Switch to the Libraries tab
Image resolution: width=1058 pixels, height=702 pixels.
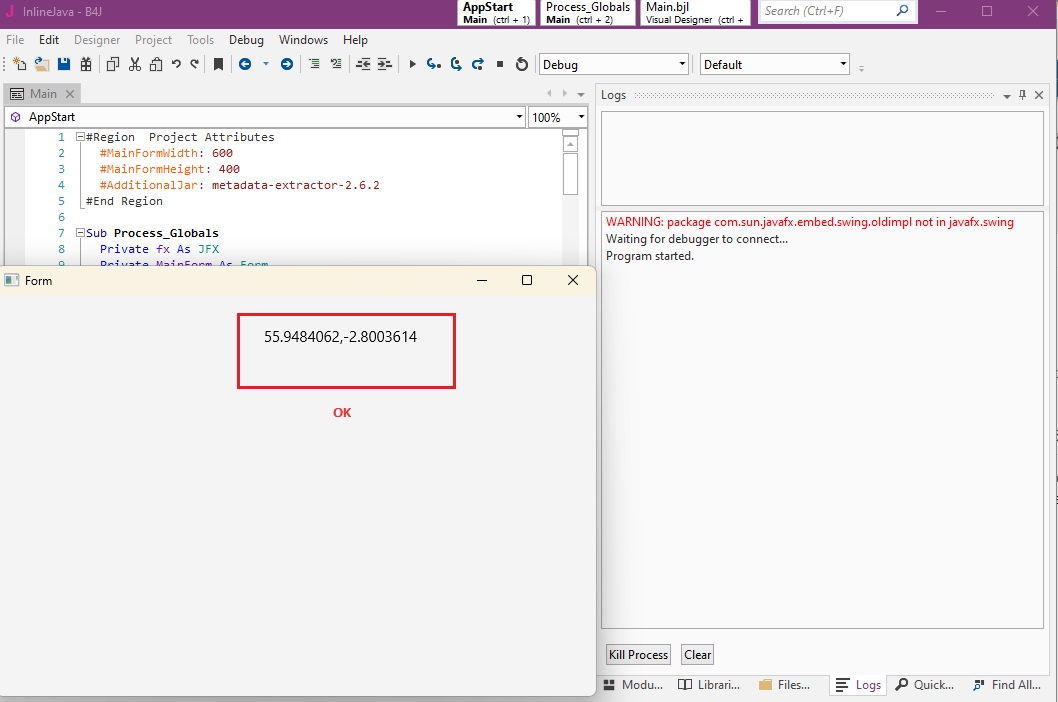tap(709, 685)
